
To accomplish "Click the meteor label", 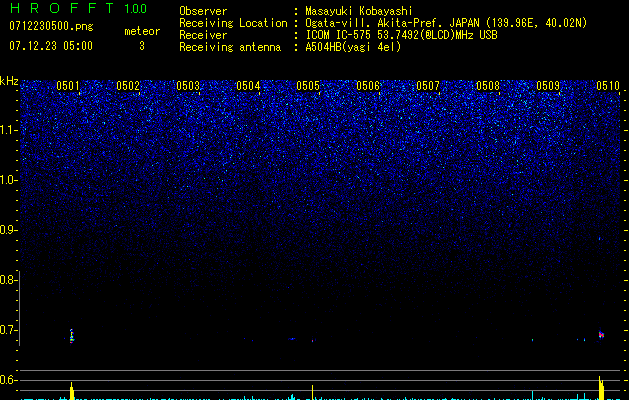I will click(x=142, y=31).
